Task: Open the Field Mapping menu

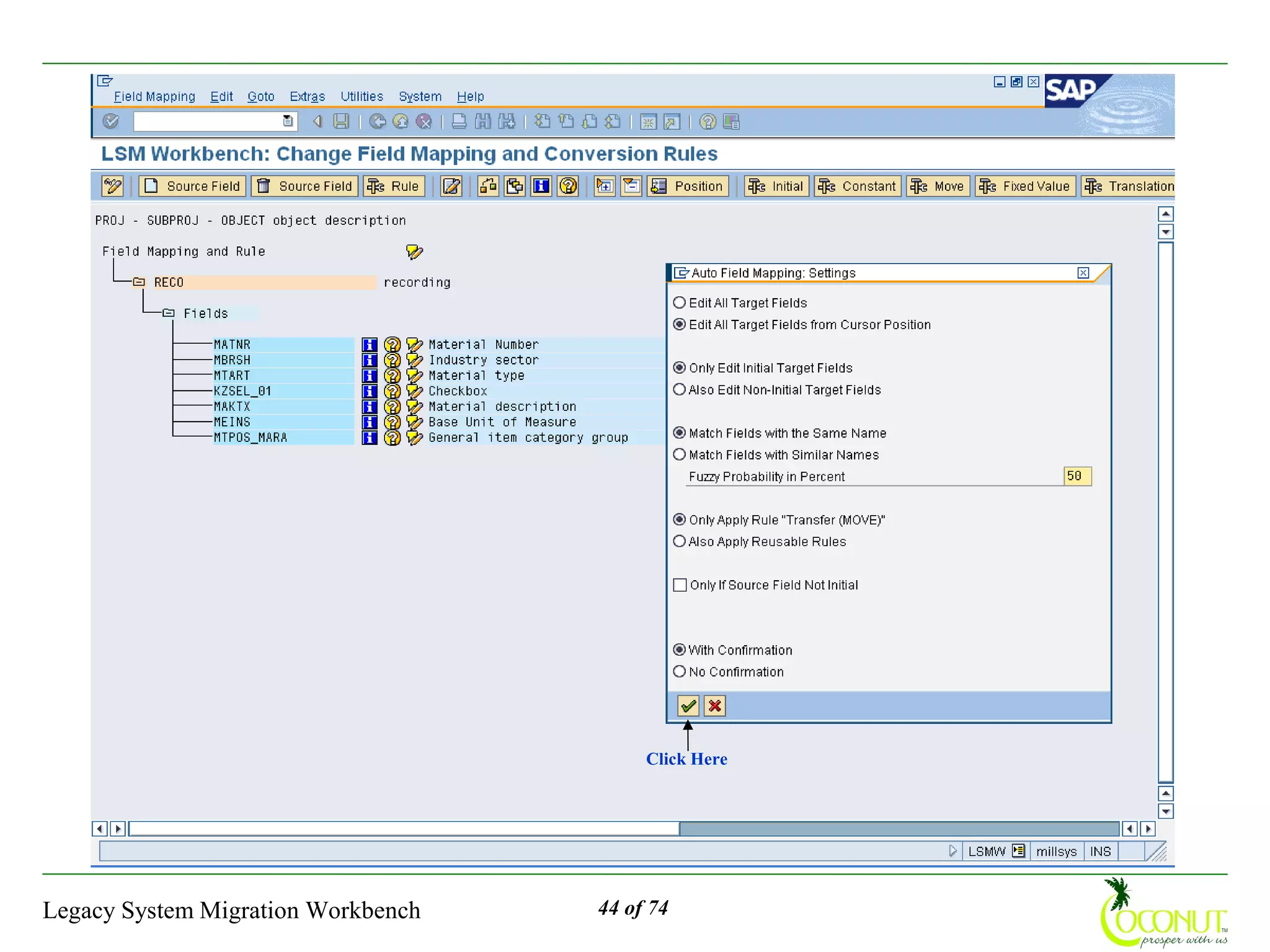Action: coord(154,97)
